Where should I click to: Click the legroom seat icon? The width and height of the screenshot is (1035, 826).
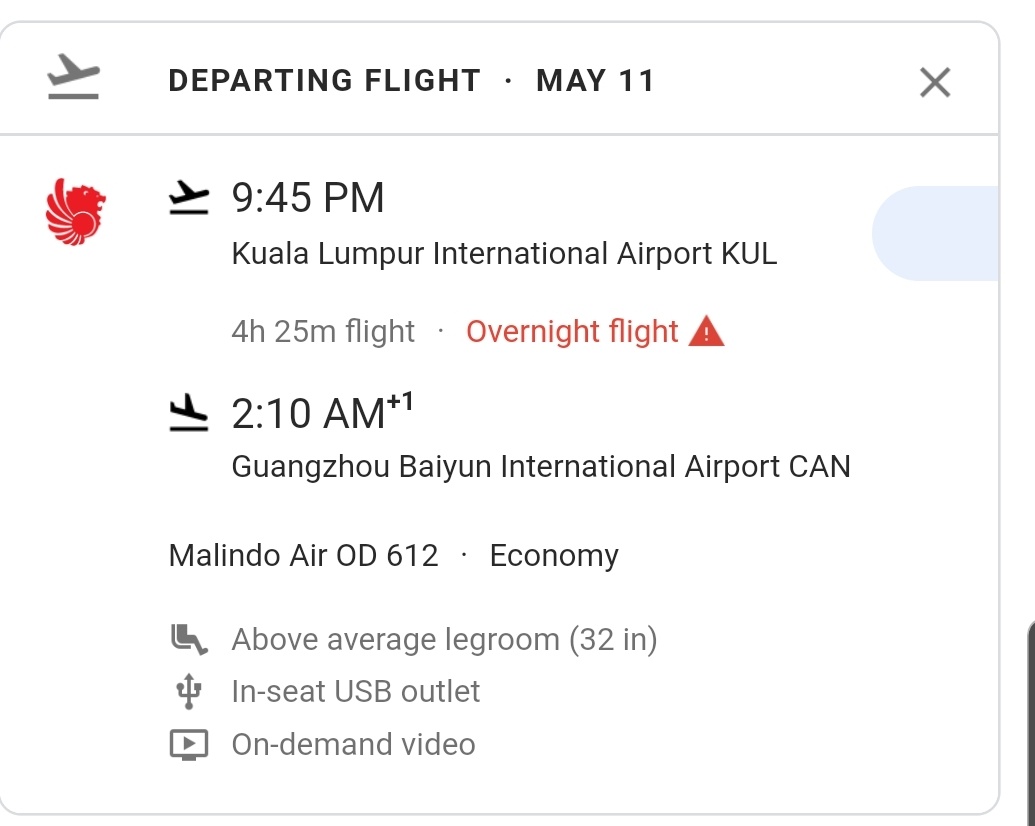[188, 639]
